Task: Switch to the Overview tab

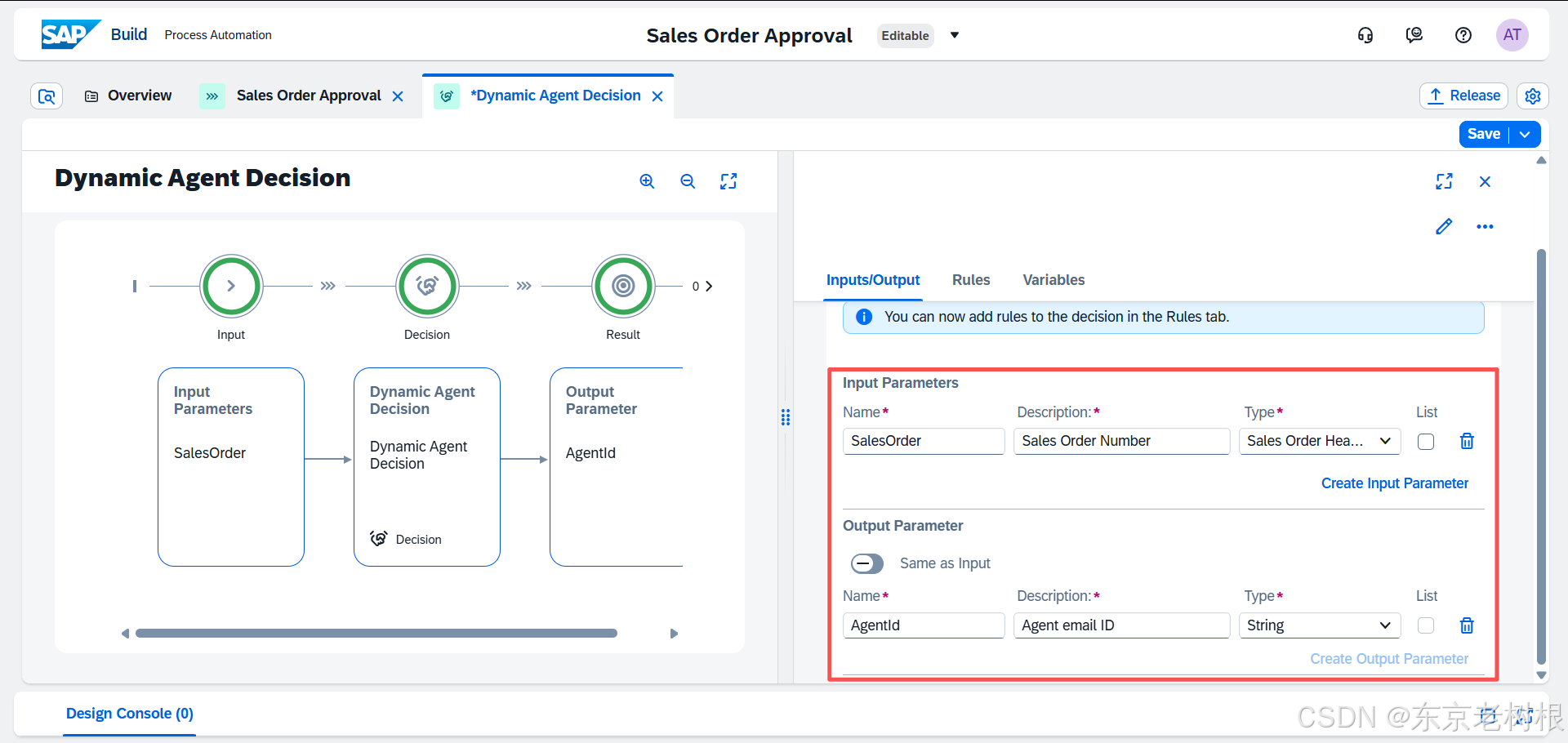Action: 128,96
